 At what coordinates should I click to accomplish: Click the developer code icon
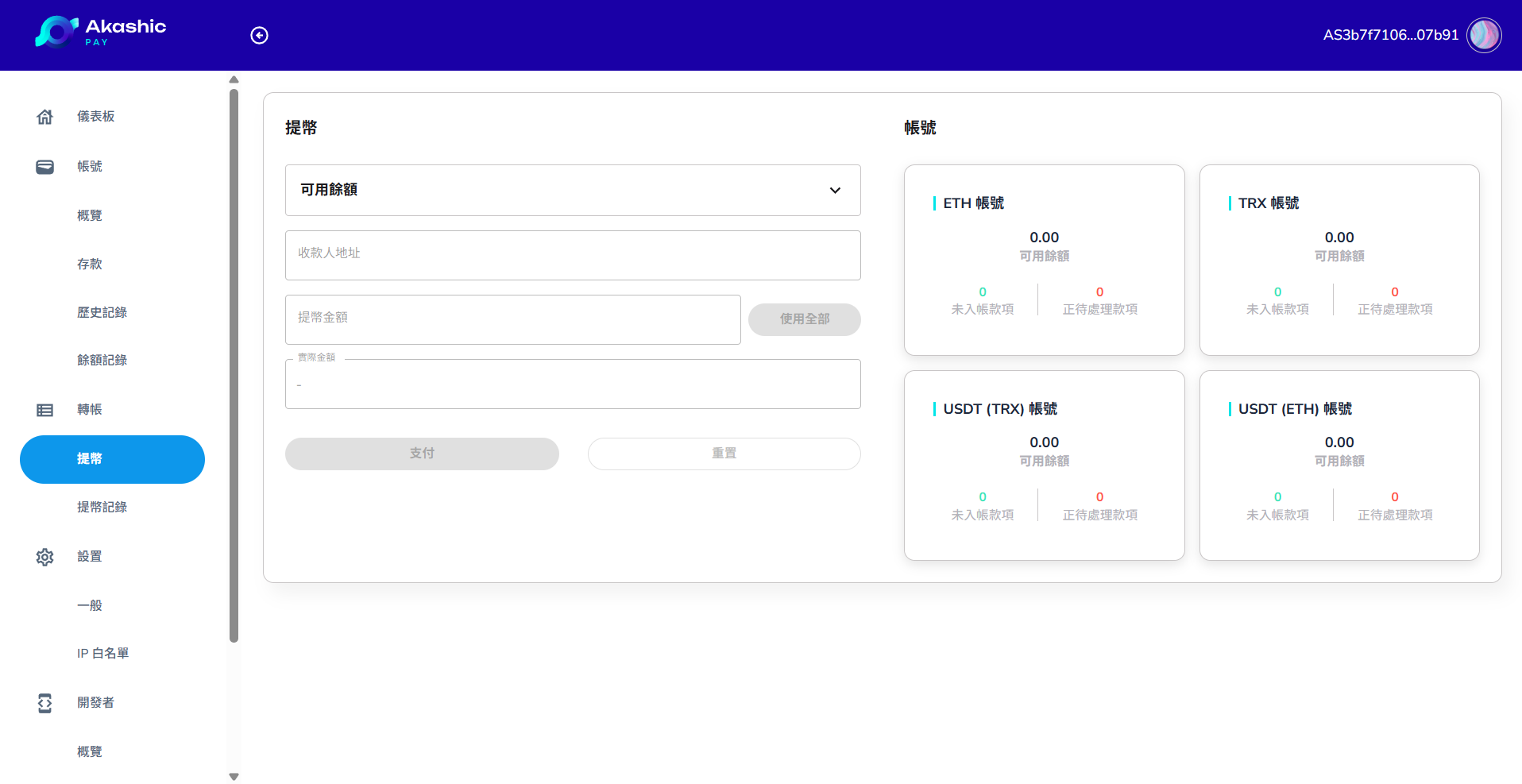(44, 703)
